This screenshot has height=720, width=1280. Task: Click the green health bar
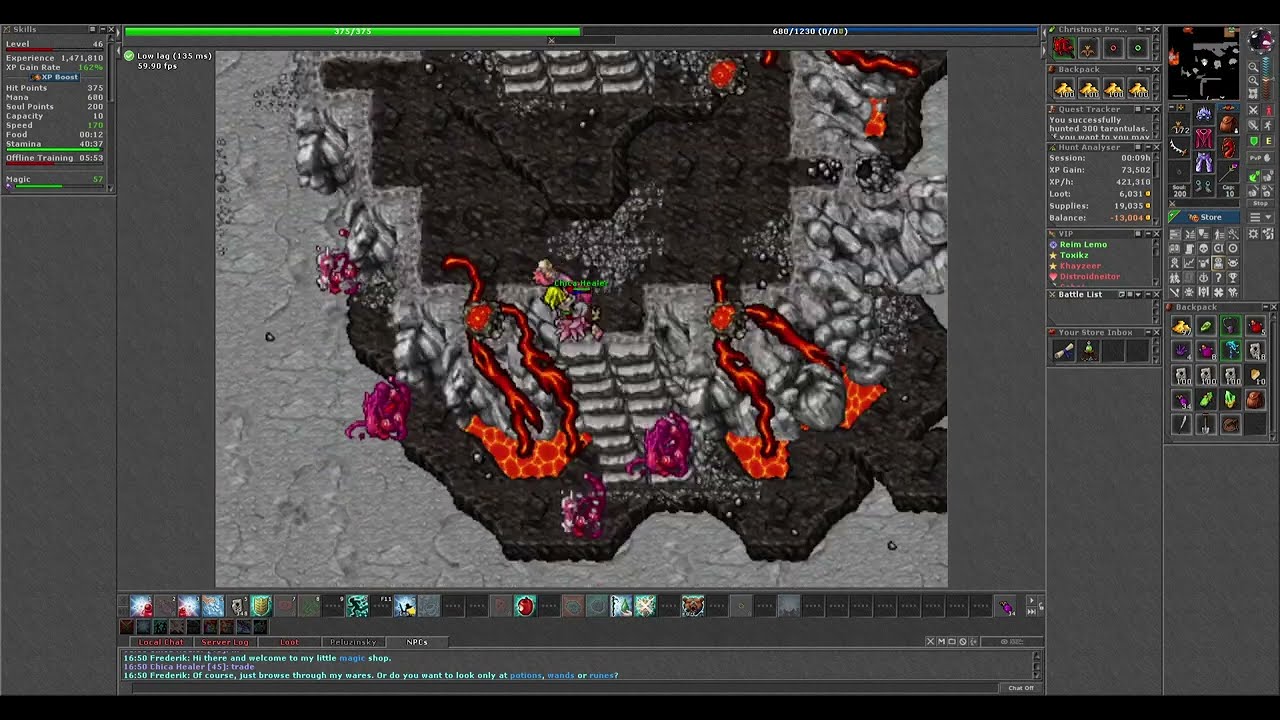[x=352, y=31]
